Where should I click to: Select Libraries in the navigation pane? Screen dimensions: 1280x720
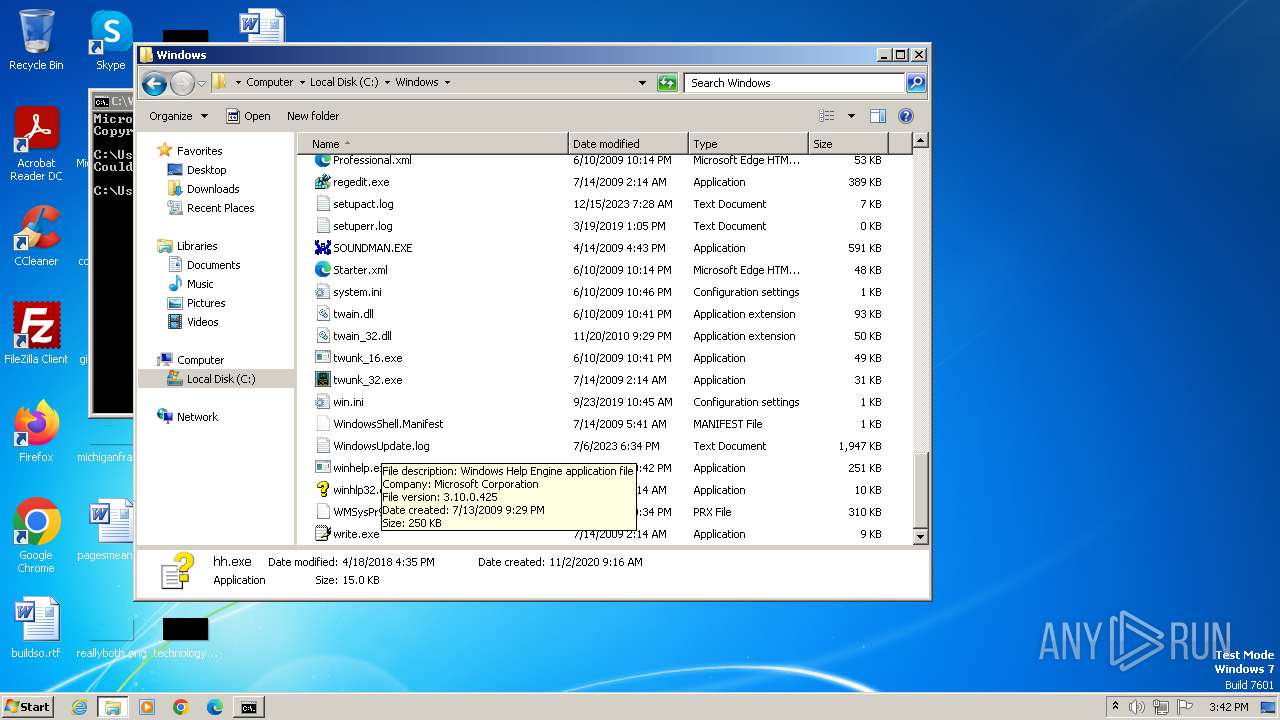(x=197, y=246)
